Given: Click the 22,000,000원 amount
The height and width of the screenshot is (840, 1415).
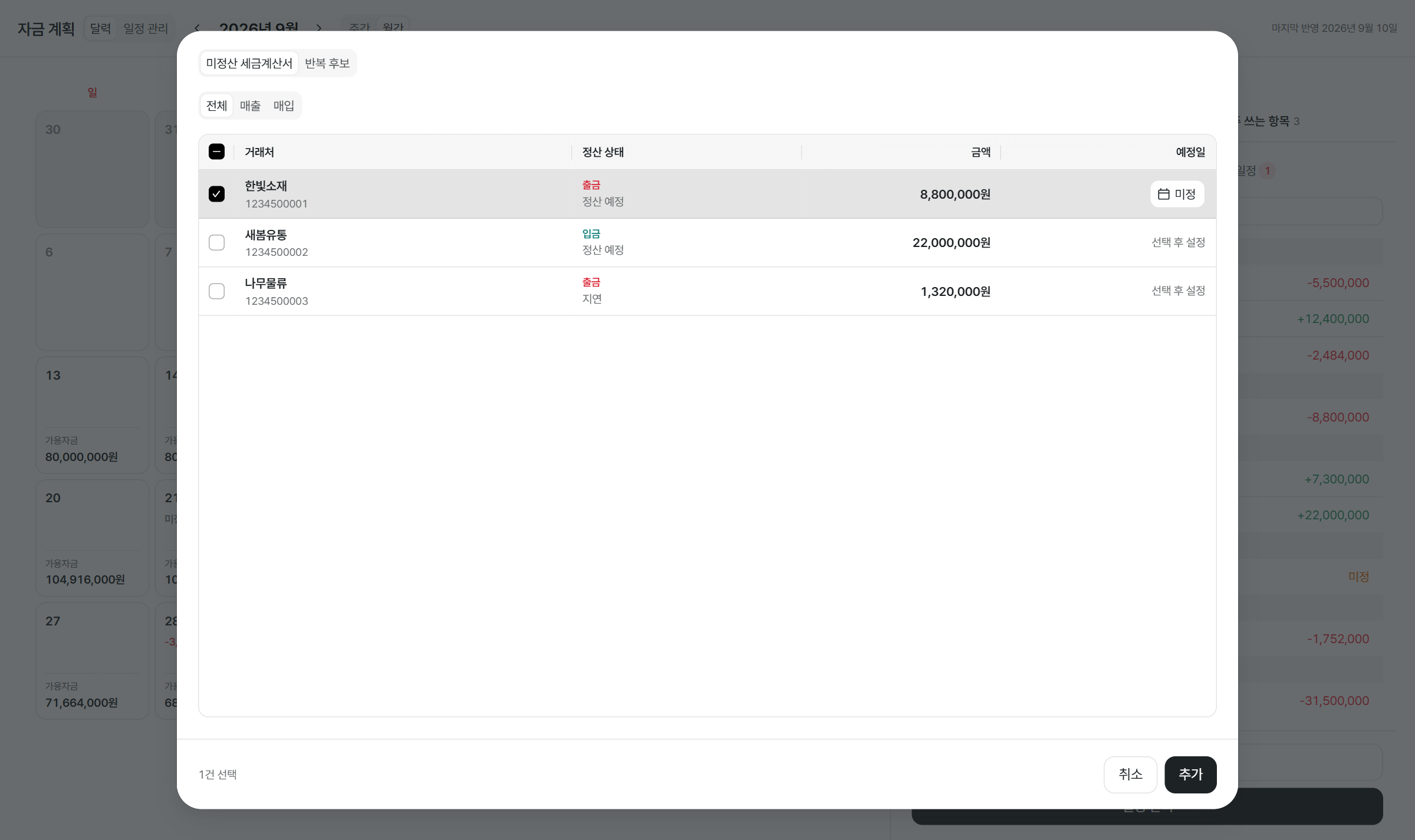Looking at the screenshot, I should [x=951, y=242].
